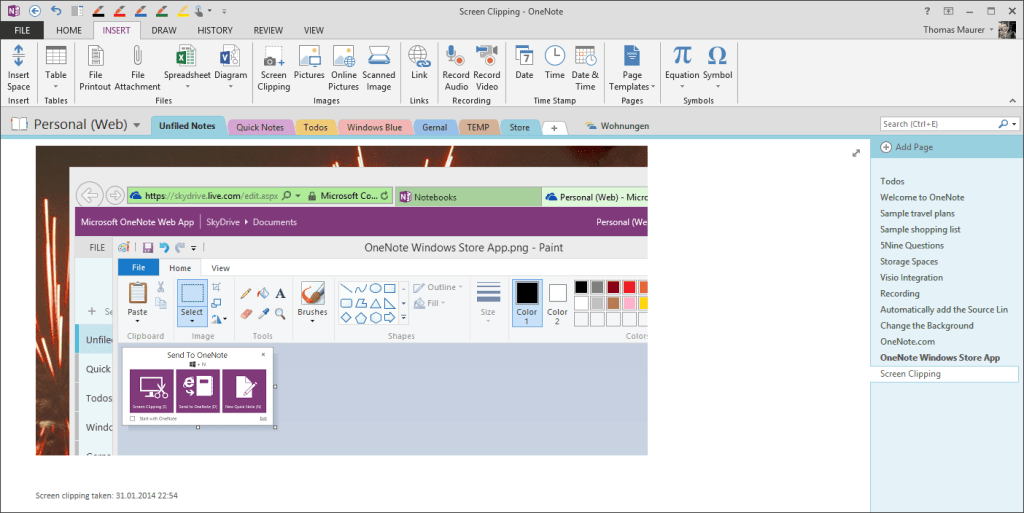
Task: Open the Store section tab
Action: coord(520,127)
